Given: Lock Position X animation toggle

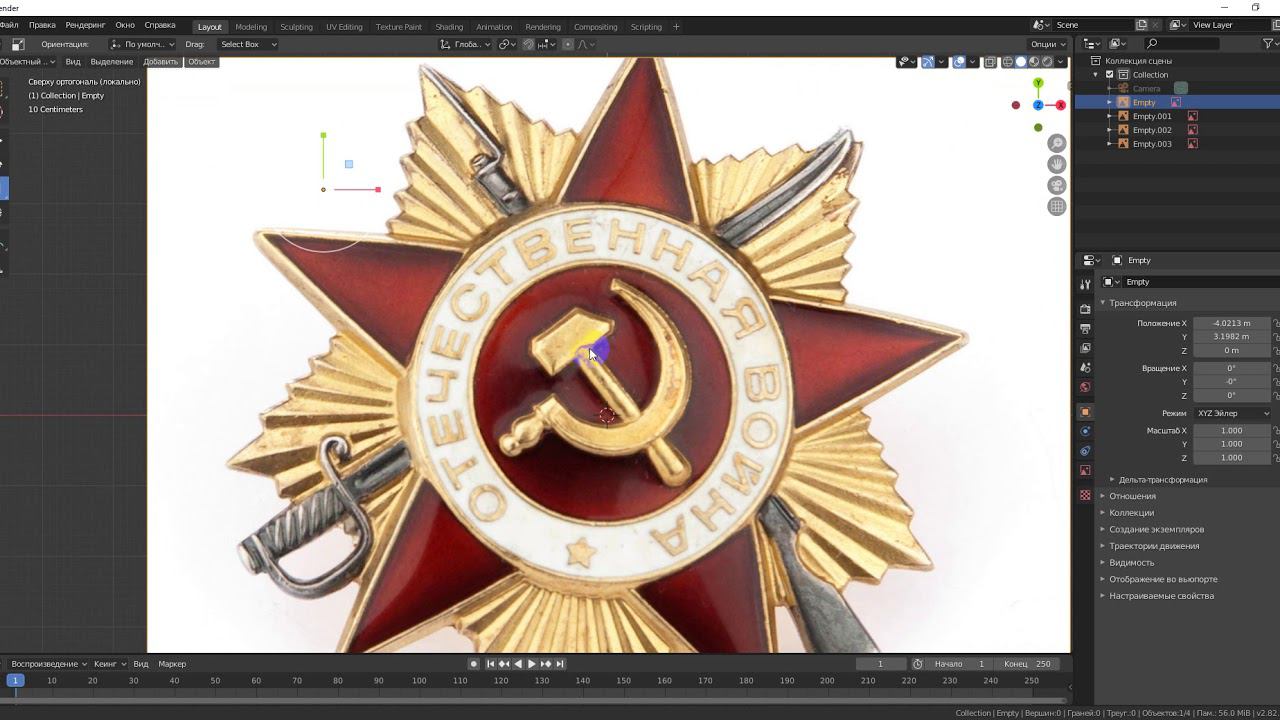Looking at the screenshot, I should 1275,323.
